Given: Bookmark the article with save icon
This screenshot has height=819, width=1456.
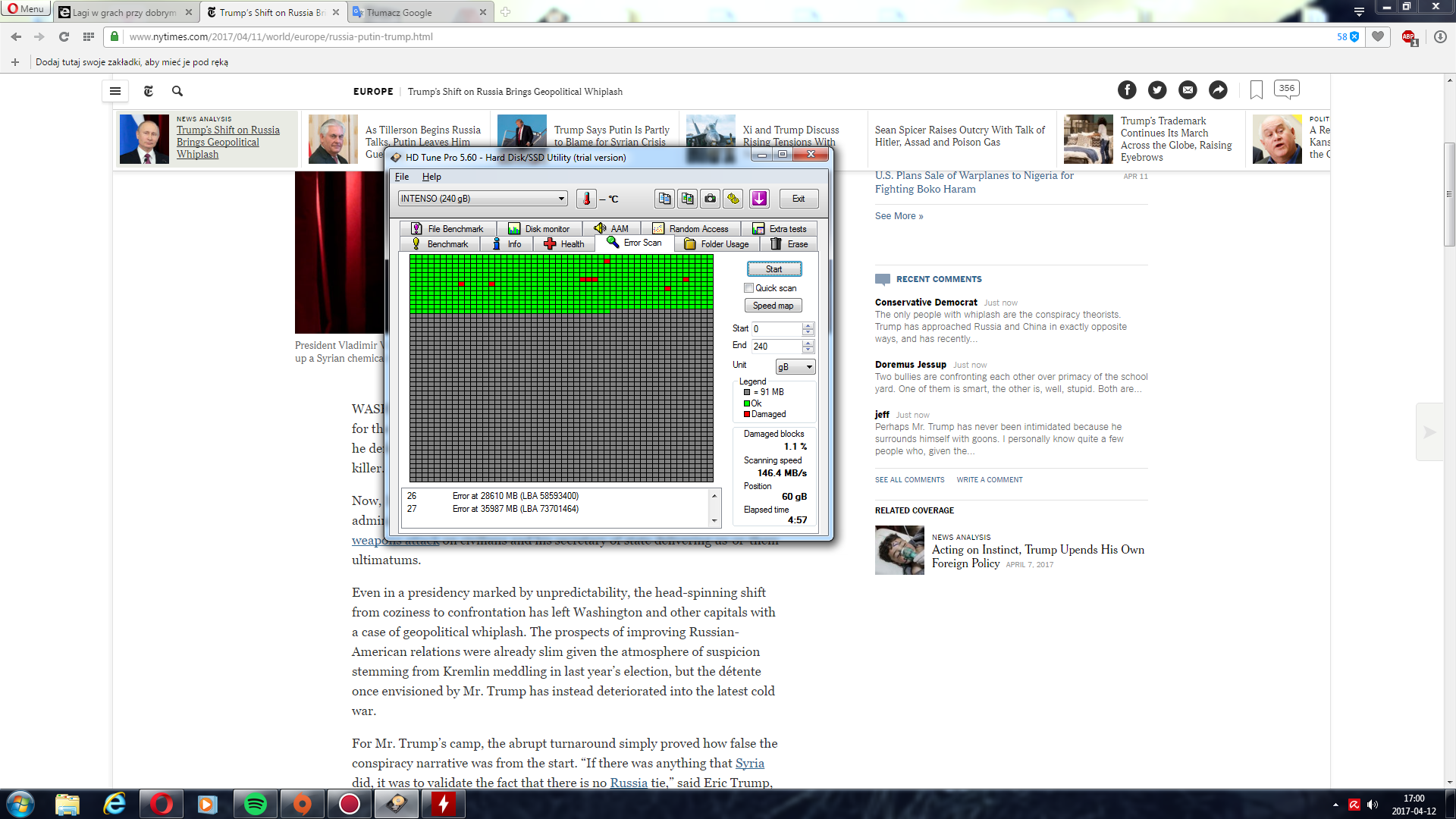Looking at the screenshot, I should [1256, 90].
